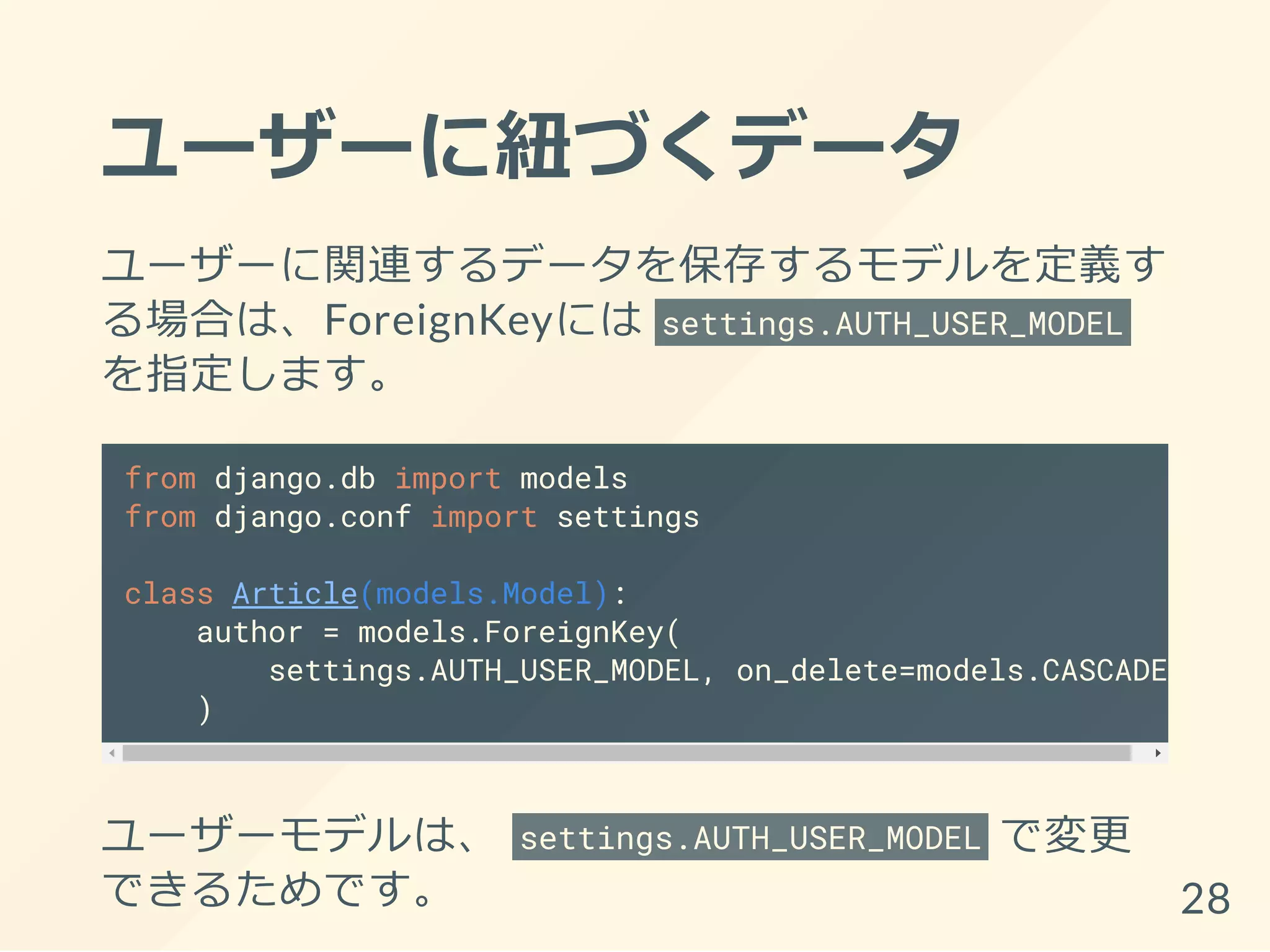Click the word ForeignKeyには in the paragraph

click(x=483, y=320)
